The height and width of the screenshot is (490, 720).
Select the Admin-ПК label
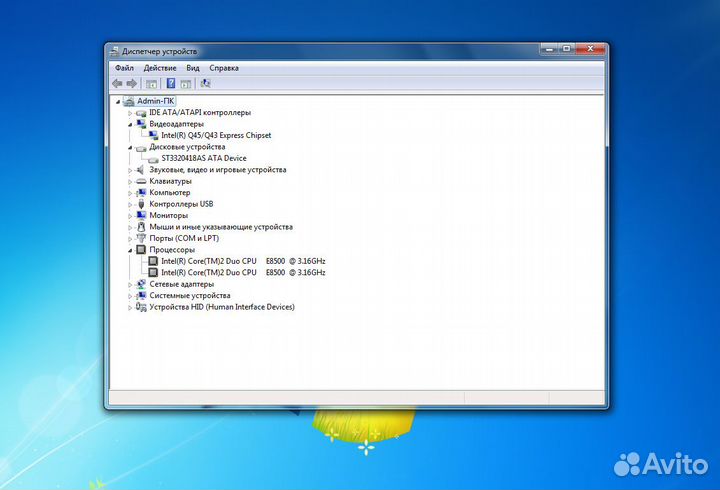point(156,101)
